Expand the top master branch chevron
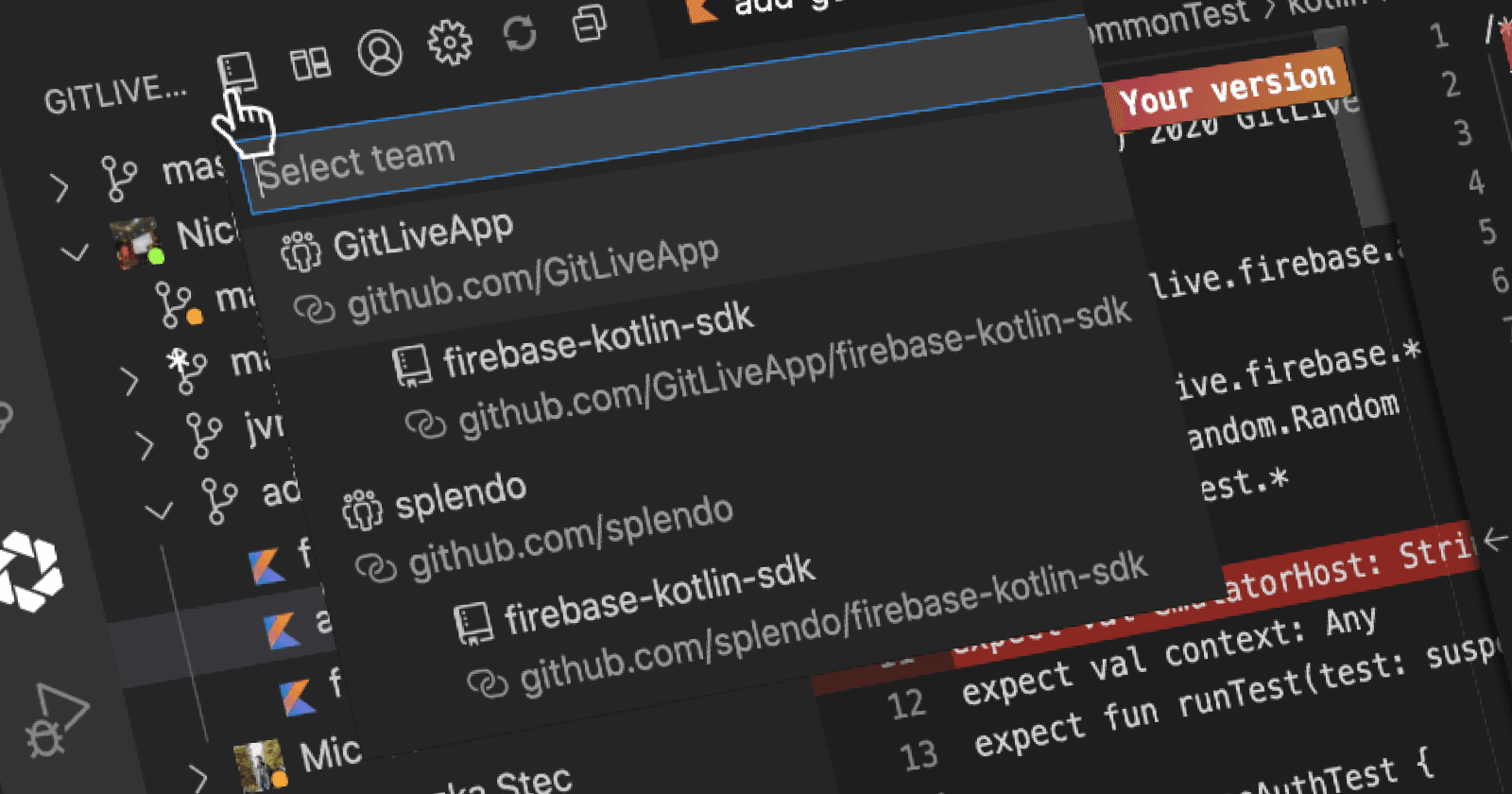 coord(60,187)
